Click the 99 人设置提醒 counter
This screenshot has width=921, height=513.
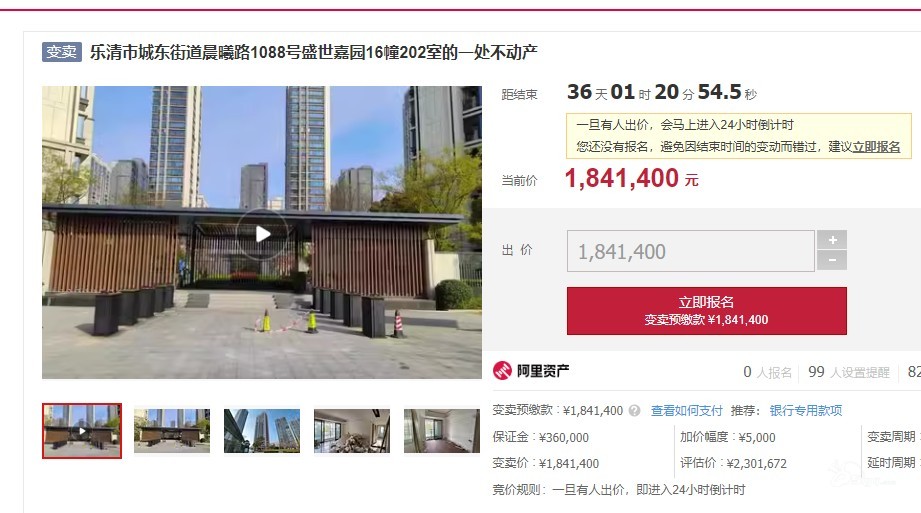[849, 372]
